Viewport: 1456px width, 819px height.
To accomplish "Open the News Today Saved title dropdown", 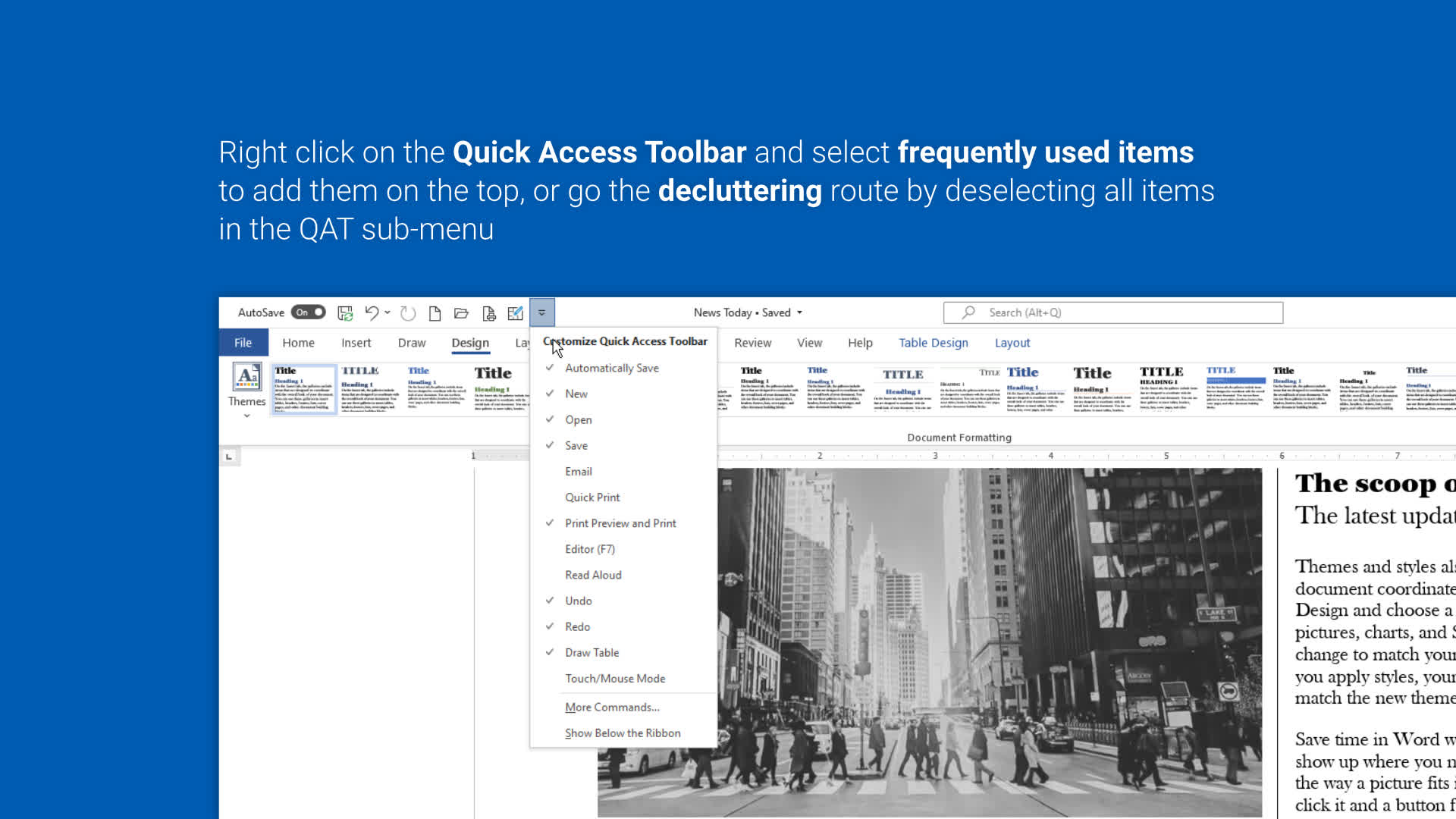I will point(799,312).
